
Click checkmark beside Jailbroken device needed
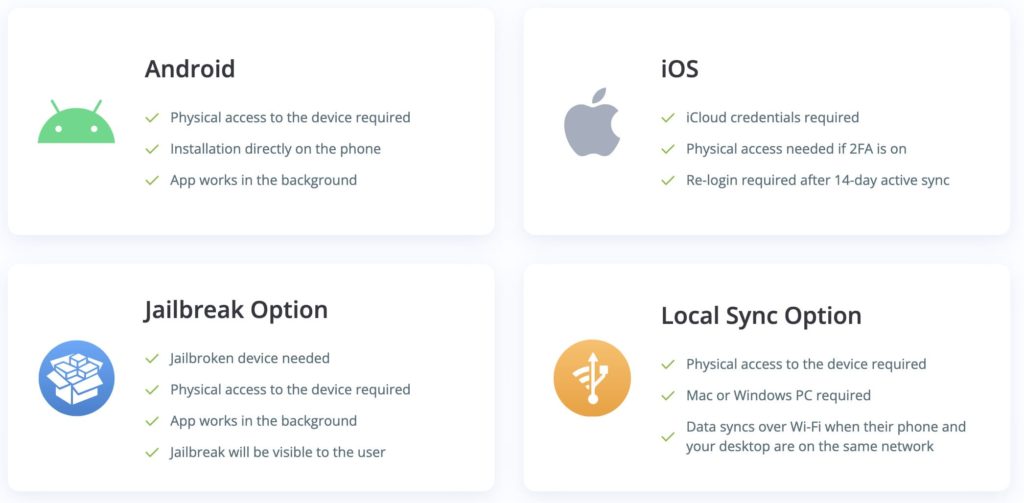[x=152, y=359]
